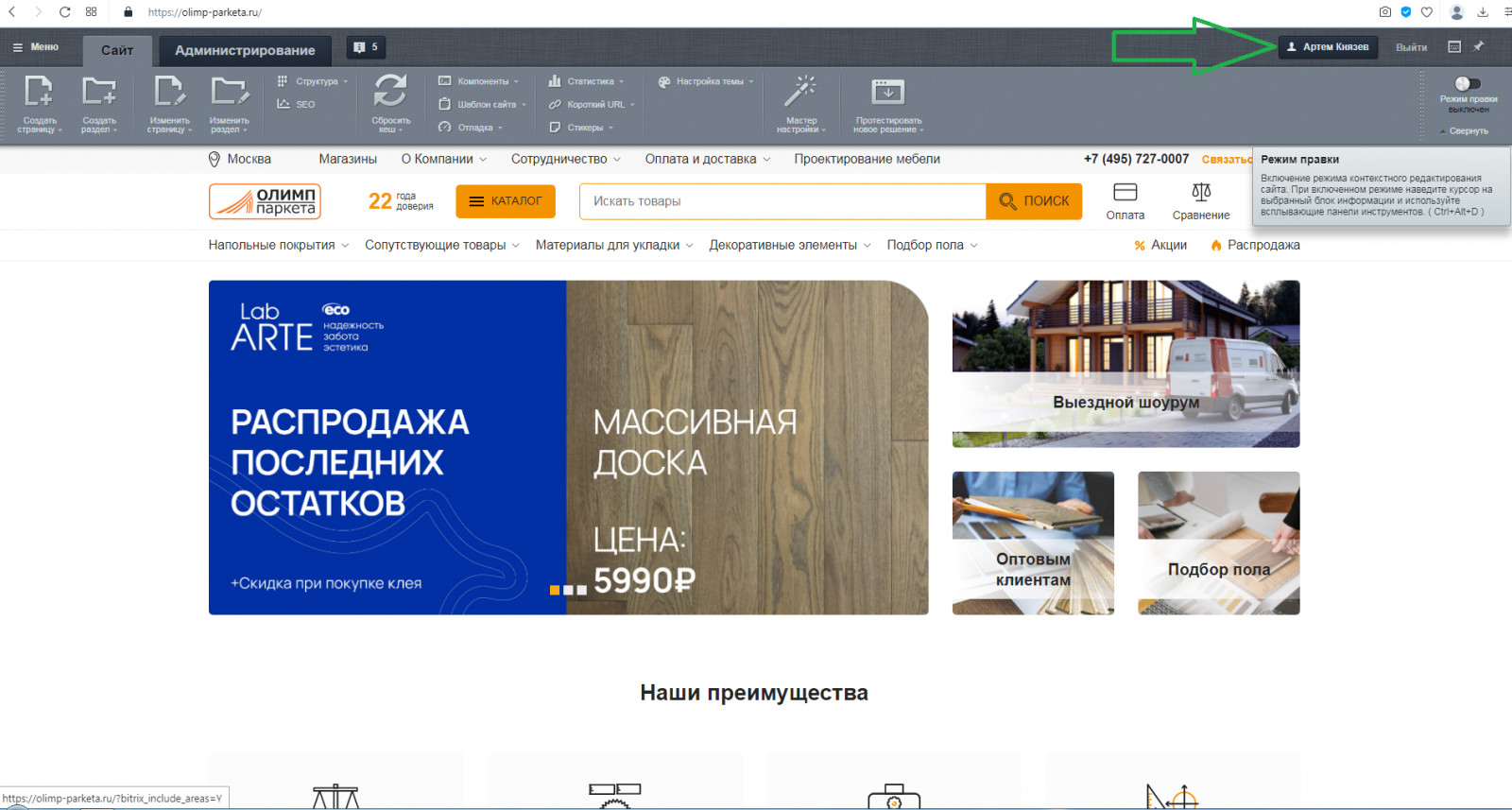Click the blue shield ad-blocker icon
The image size is (1512, 810).
[x=1406, y=12]
